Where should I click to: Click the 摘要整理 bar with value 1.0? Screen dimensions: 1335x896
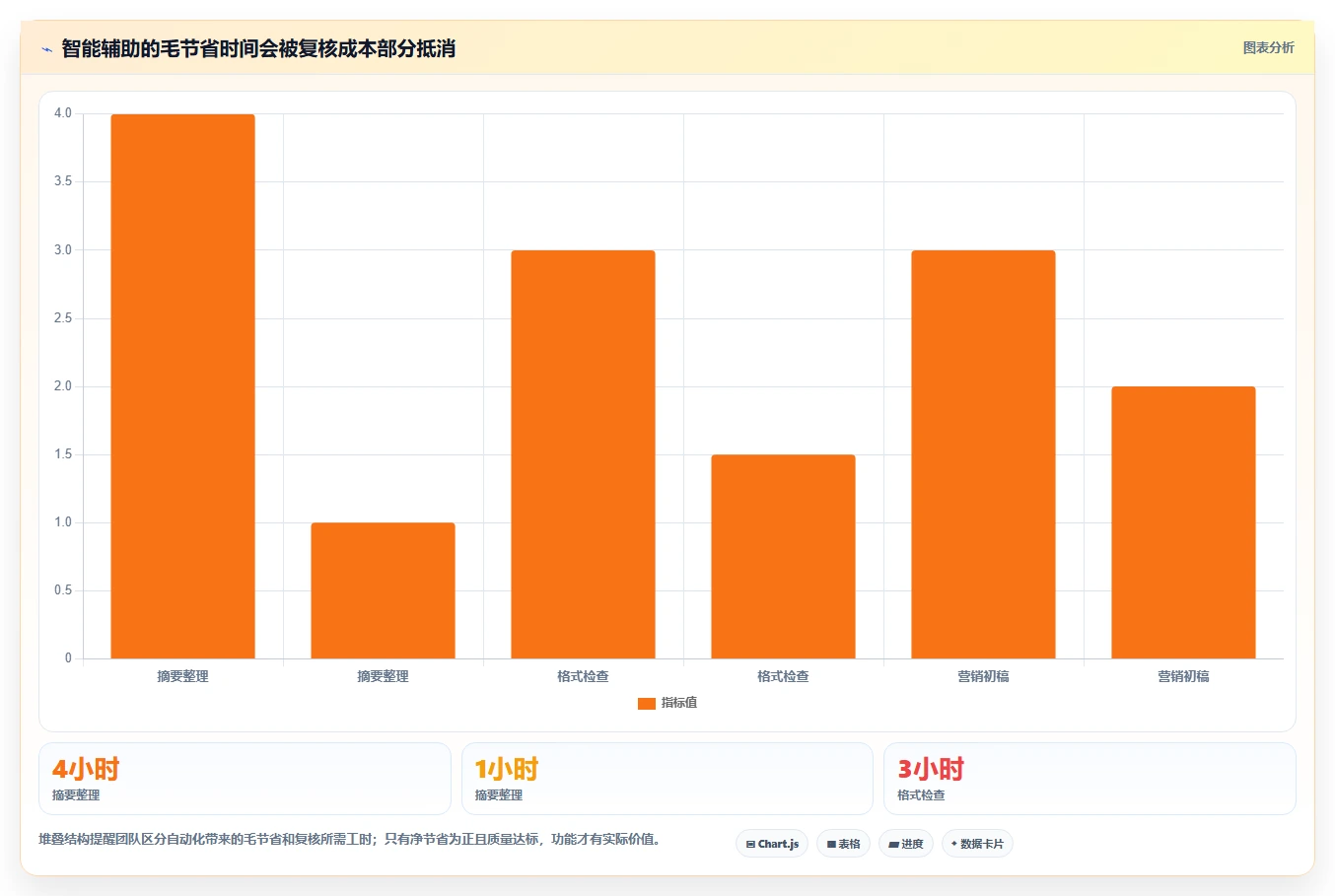pyautogui.click(x=383, y=590)
